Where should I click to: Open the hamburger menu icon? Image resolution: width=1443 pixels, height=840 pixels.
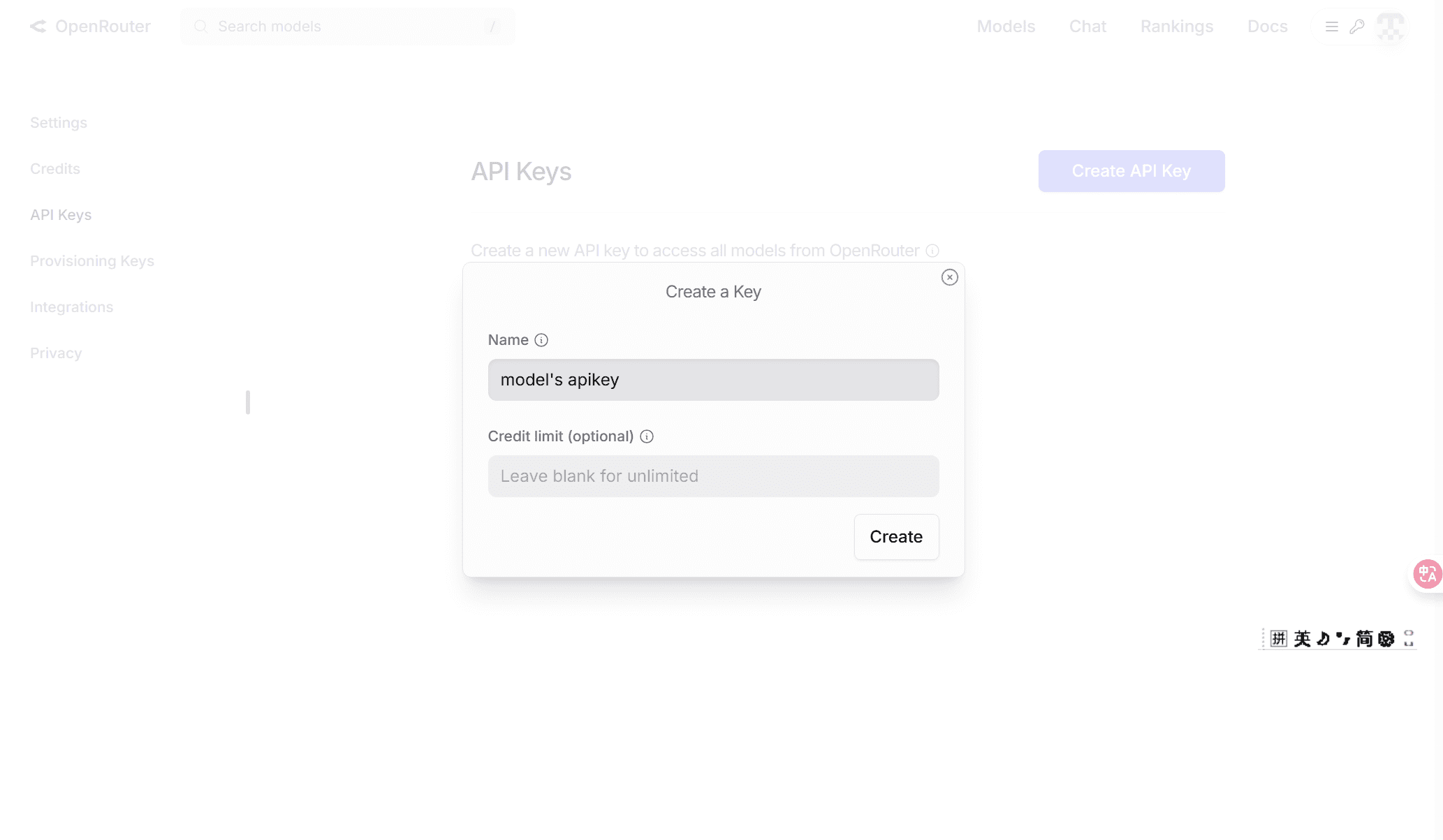[1332, 27]
